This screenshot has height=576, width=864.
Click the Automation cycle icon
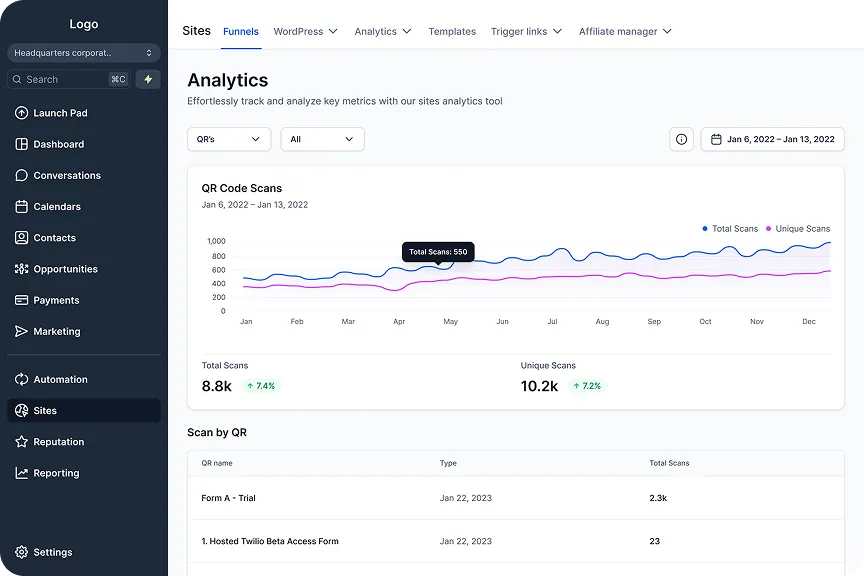pos(21,379)
